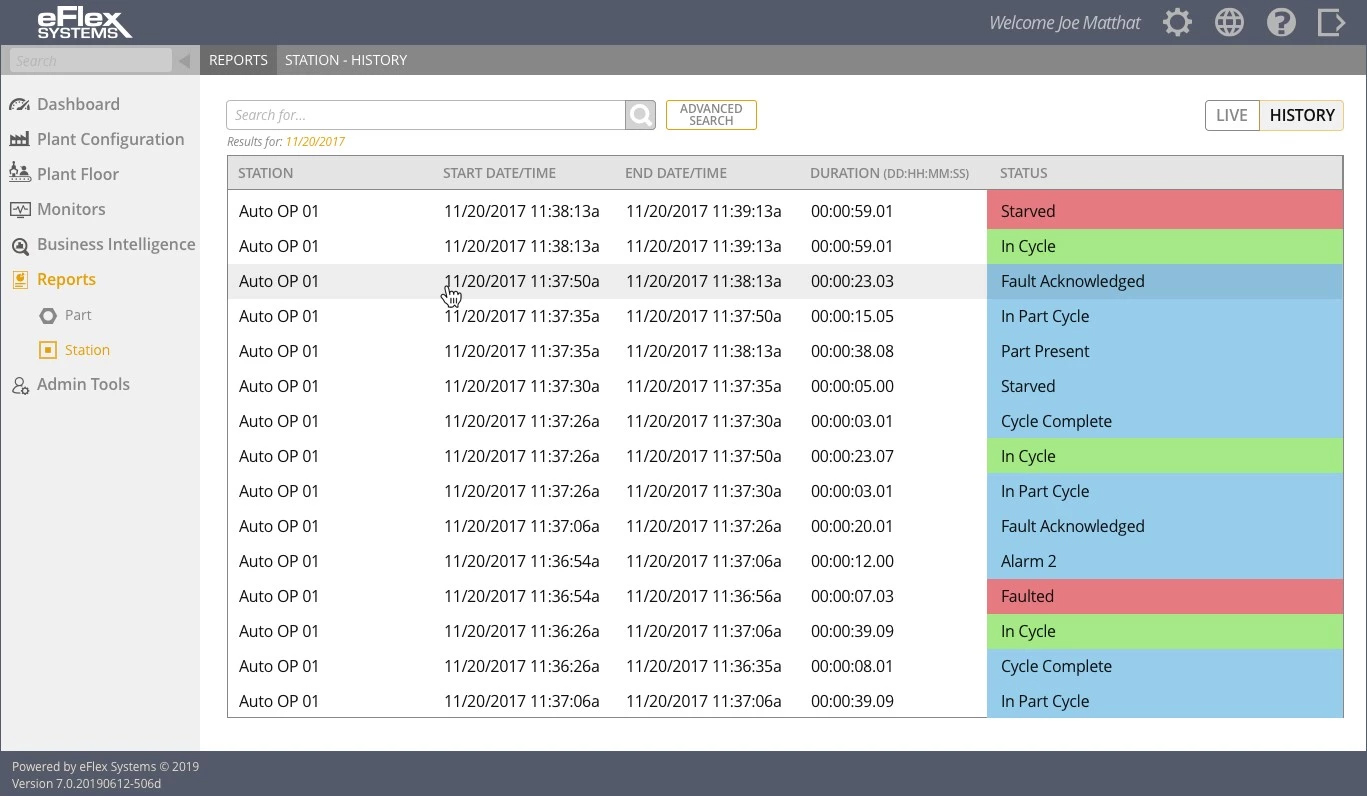Click the Plant Configuration factory icon

(x=19, y=140)
